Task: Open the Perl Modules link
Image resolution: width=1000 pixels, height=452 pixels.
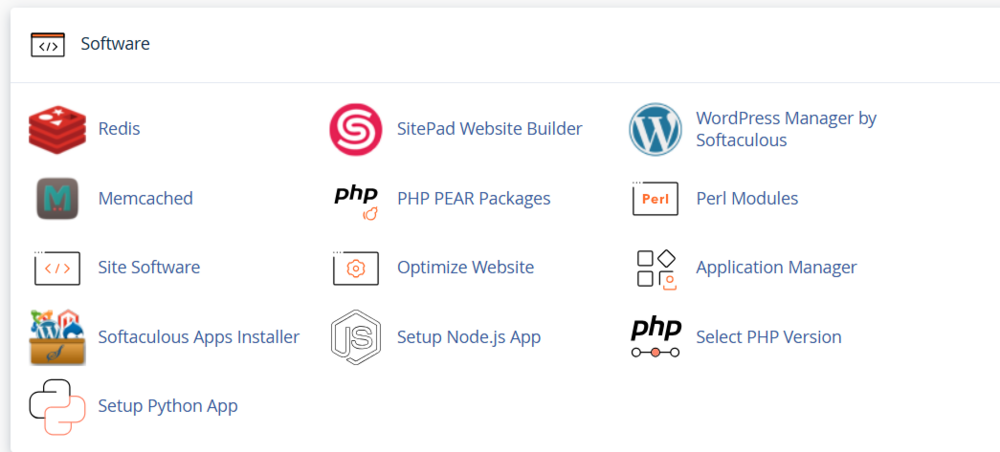Action: coord(747,198)
